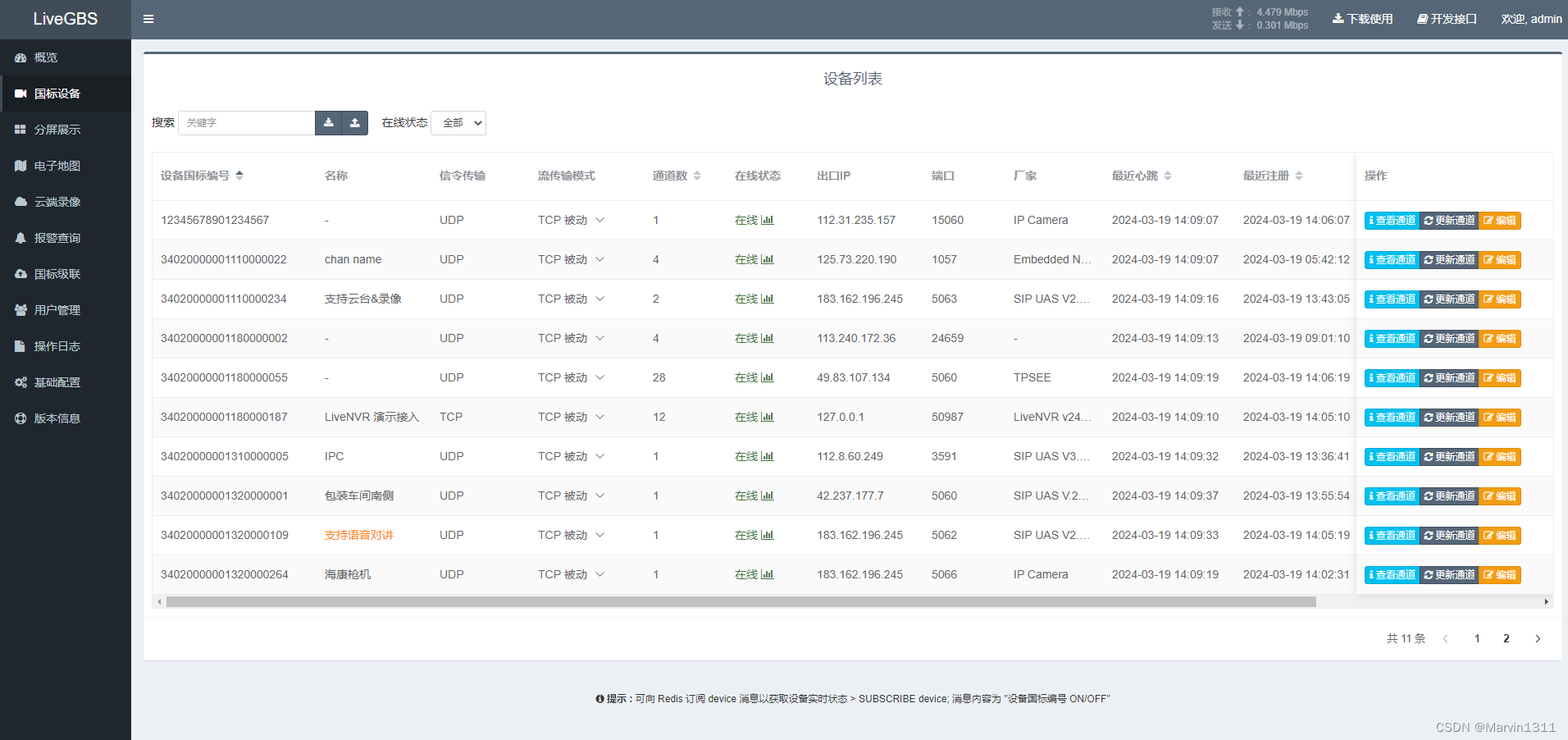Image resolution: width=1568 pixels, height=740 pixels.
Task: Click the online stats chart icon for 包装车间南侧 row
Action: coord(768,496)
